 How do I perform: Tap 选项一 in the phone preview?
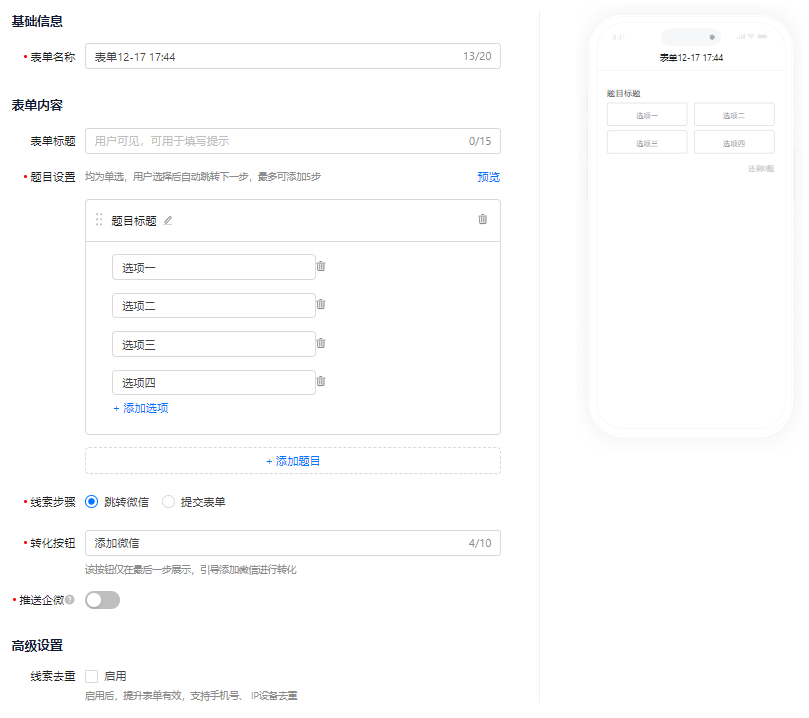pos(646,114)
